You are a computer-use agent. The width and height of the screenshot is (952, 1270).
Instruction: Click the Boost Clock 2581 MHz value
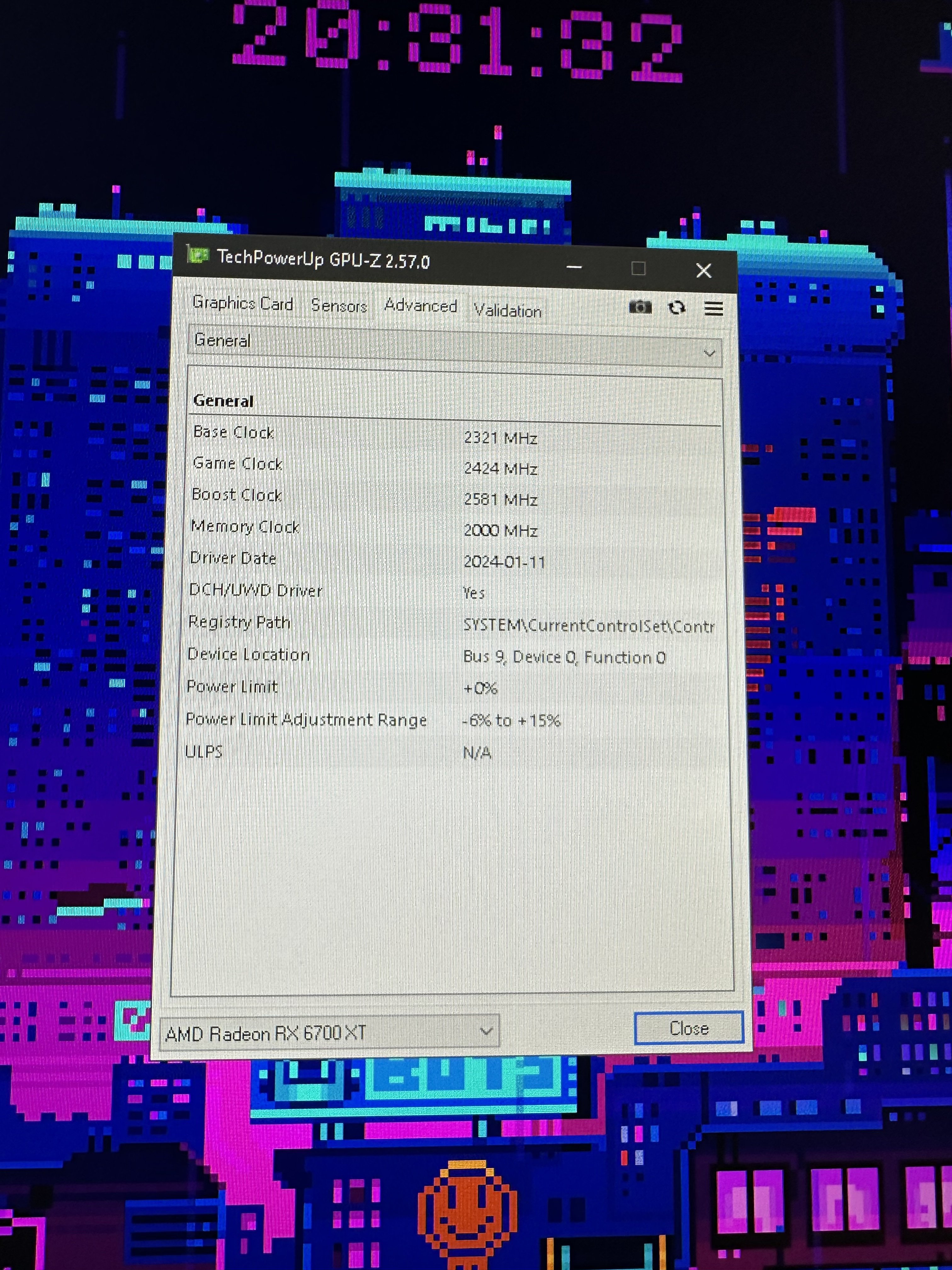[500, 499]
